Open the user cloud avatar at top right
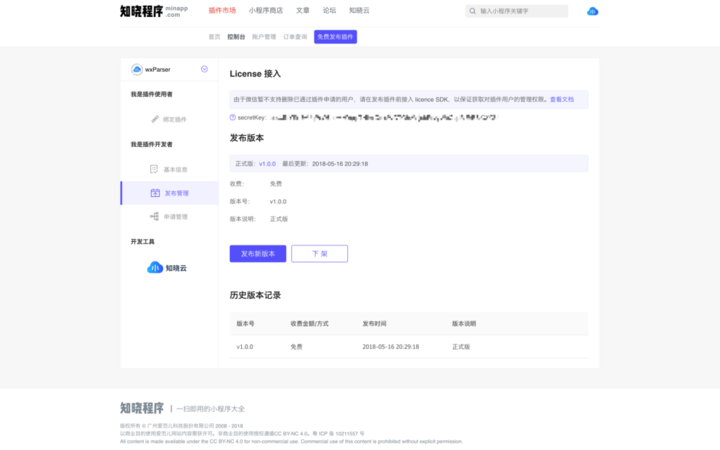The height and width of the screenshot is (450, 720). coord(592,11)
